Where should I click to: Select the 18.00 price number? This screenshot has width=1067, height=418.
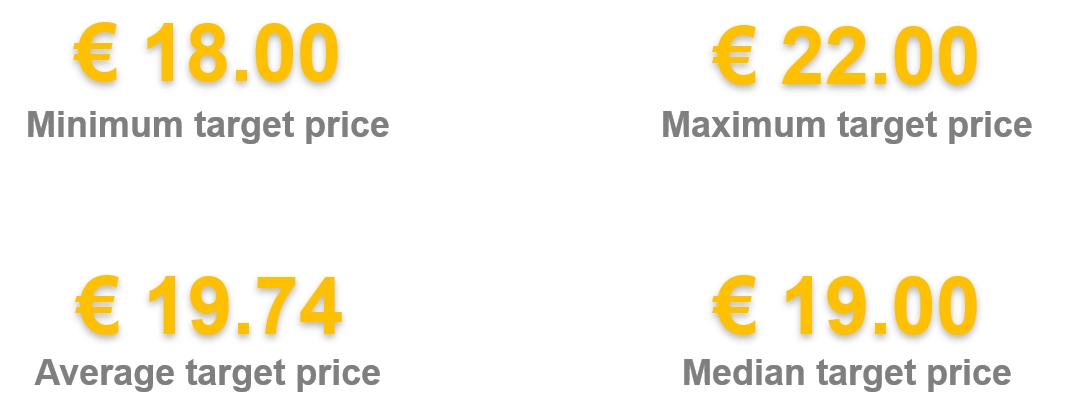pyautogui.click(x=242, y=52)
